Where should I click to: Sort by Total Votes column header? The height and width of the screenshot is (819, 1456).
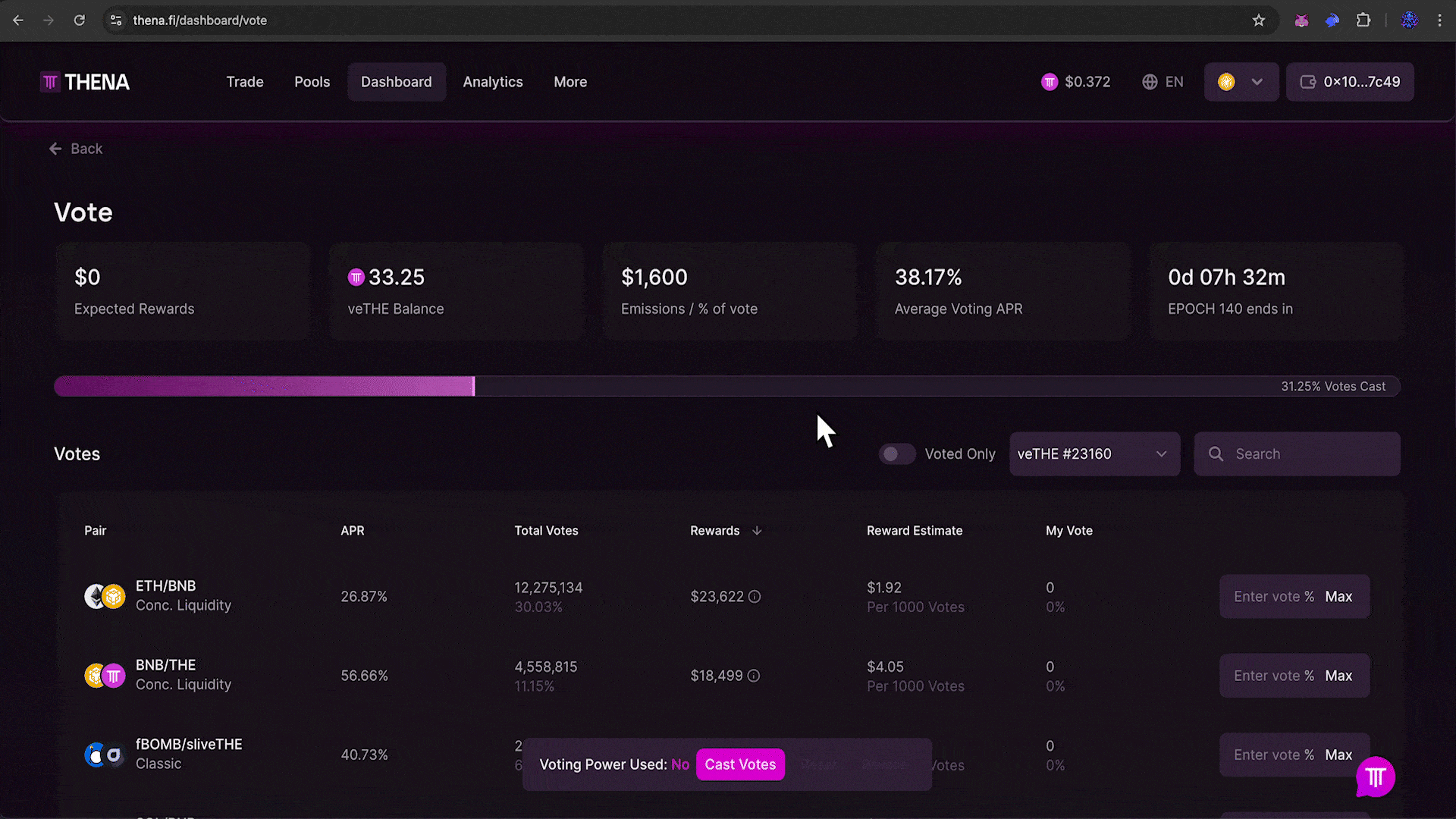(546, 531)
